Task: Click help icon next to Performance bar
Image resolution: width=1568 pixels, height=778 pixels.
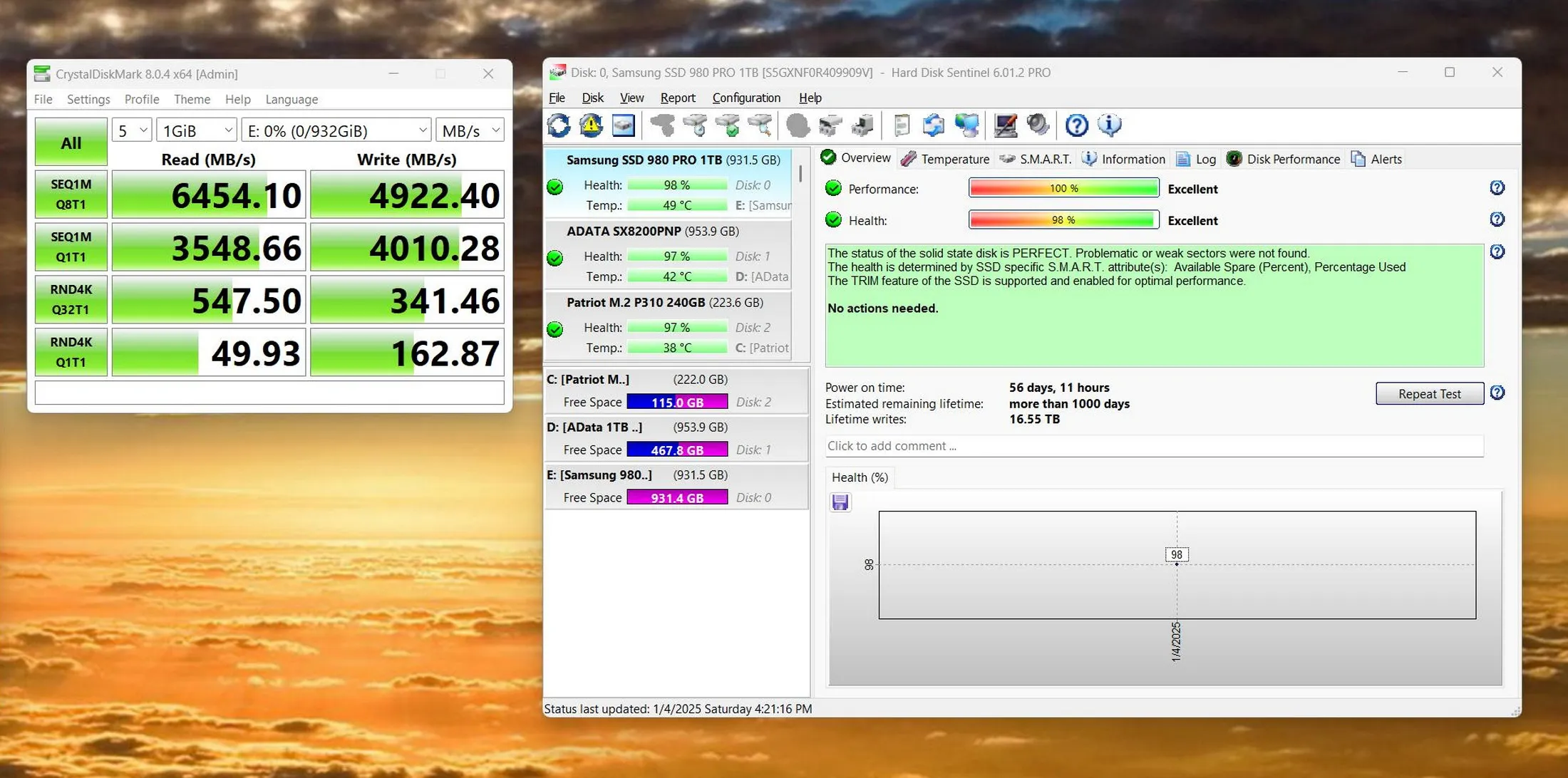Action: point(1497,188)
